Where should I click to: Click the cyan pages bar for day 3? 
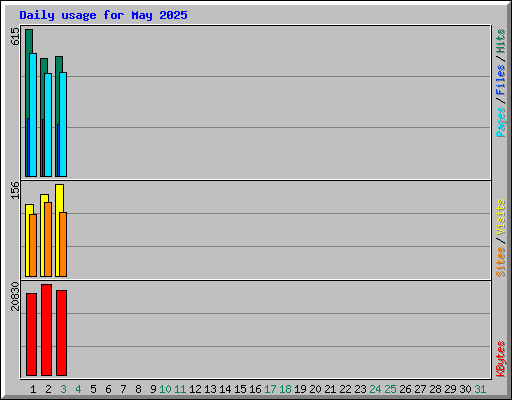(63, 124)
